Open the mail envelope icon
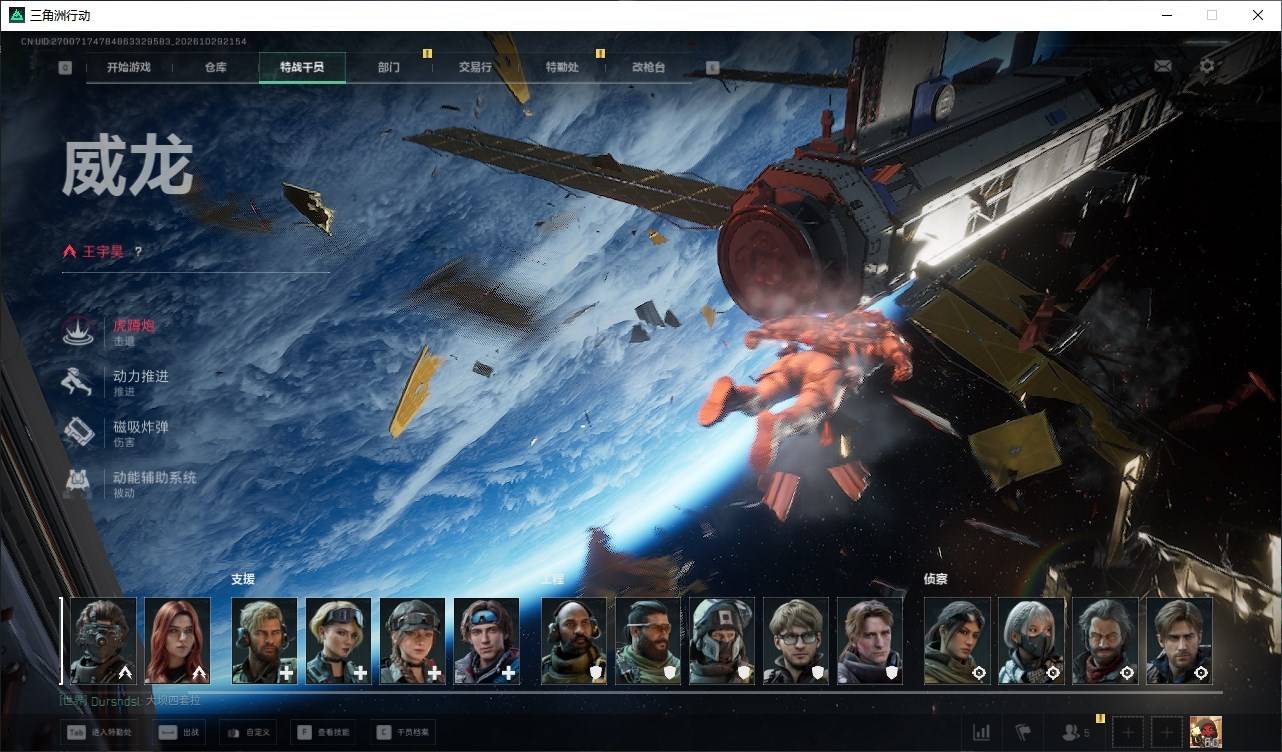 point(1163,66)
